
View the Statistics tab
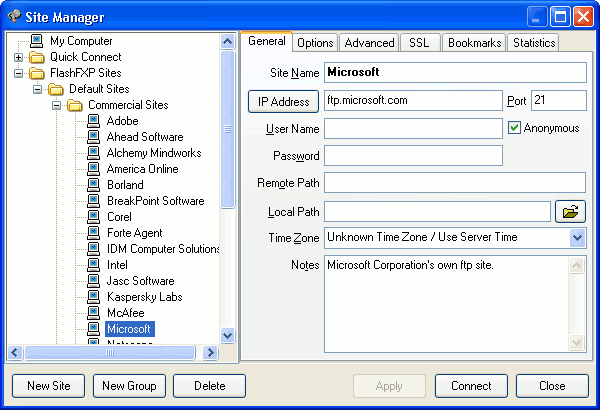coord(534,42)
